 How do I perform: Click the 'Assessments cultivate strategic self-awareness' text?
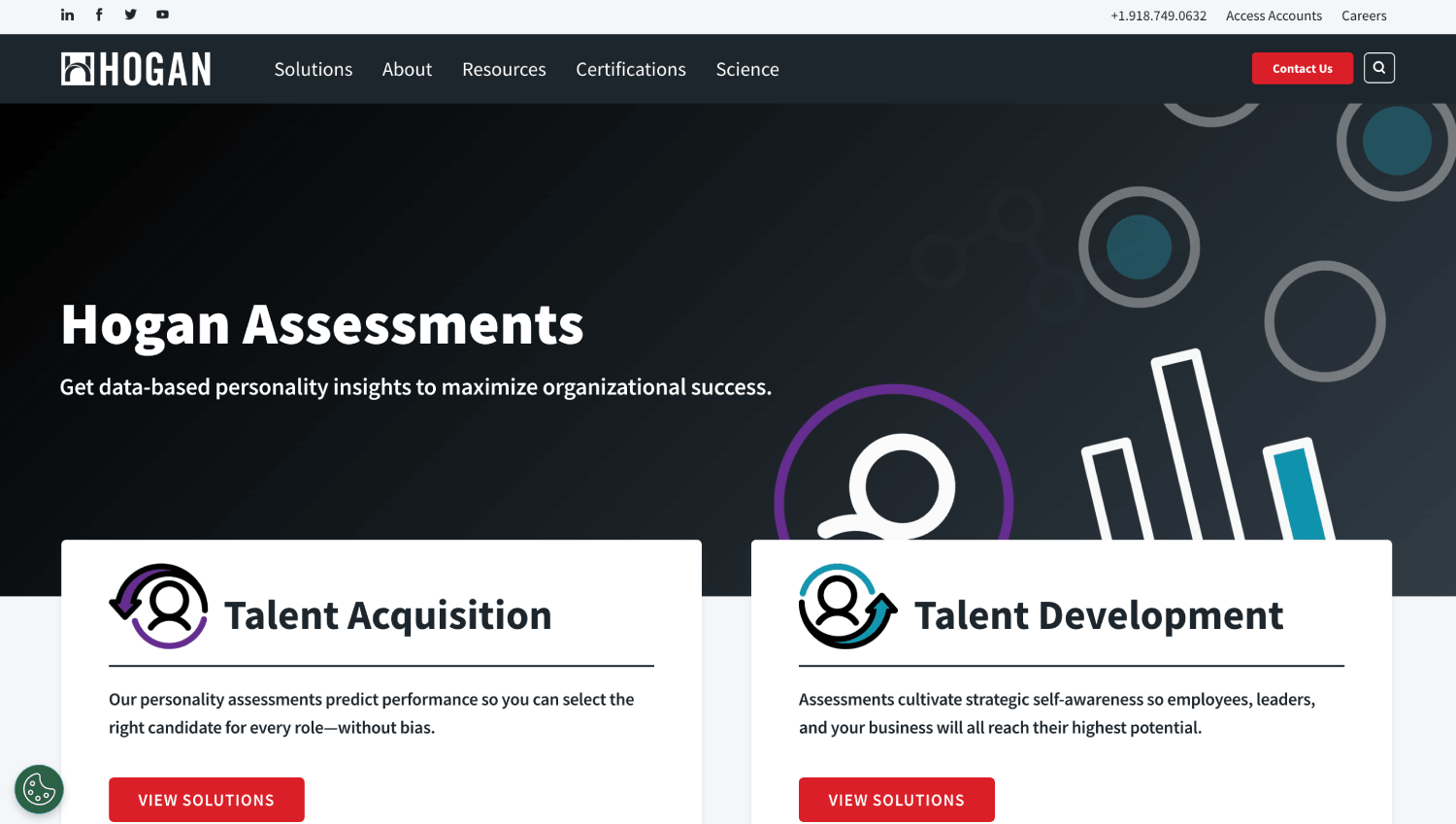point(1057,713)
